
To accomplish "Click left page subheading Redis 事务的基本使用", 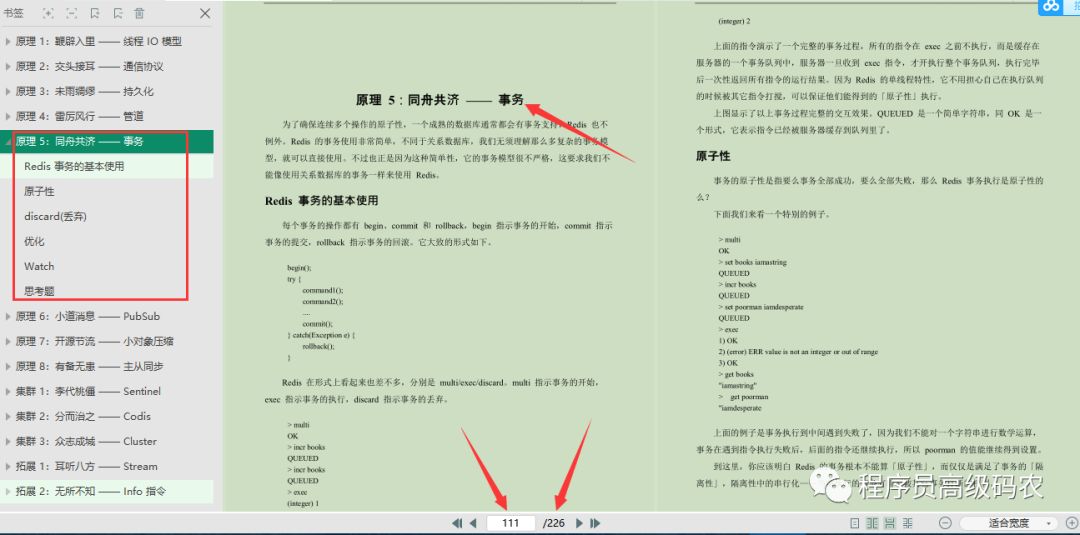I will click(x=322, y=201).
